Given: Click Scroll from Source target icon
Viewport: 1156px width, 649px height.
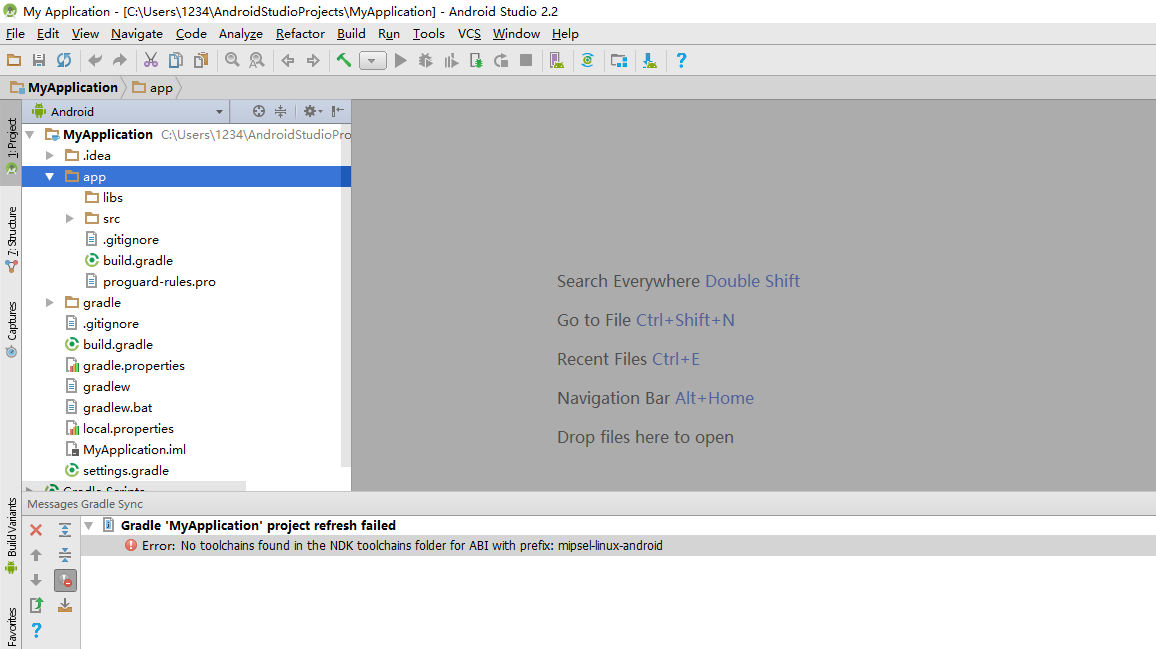Looking at the screenshot, I should [x=259, y=111].
